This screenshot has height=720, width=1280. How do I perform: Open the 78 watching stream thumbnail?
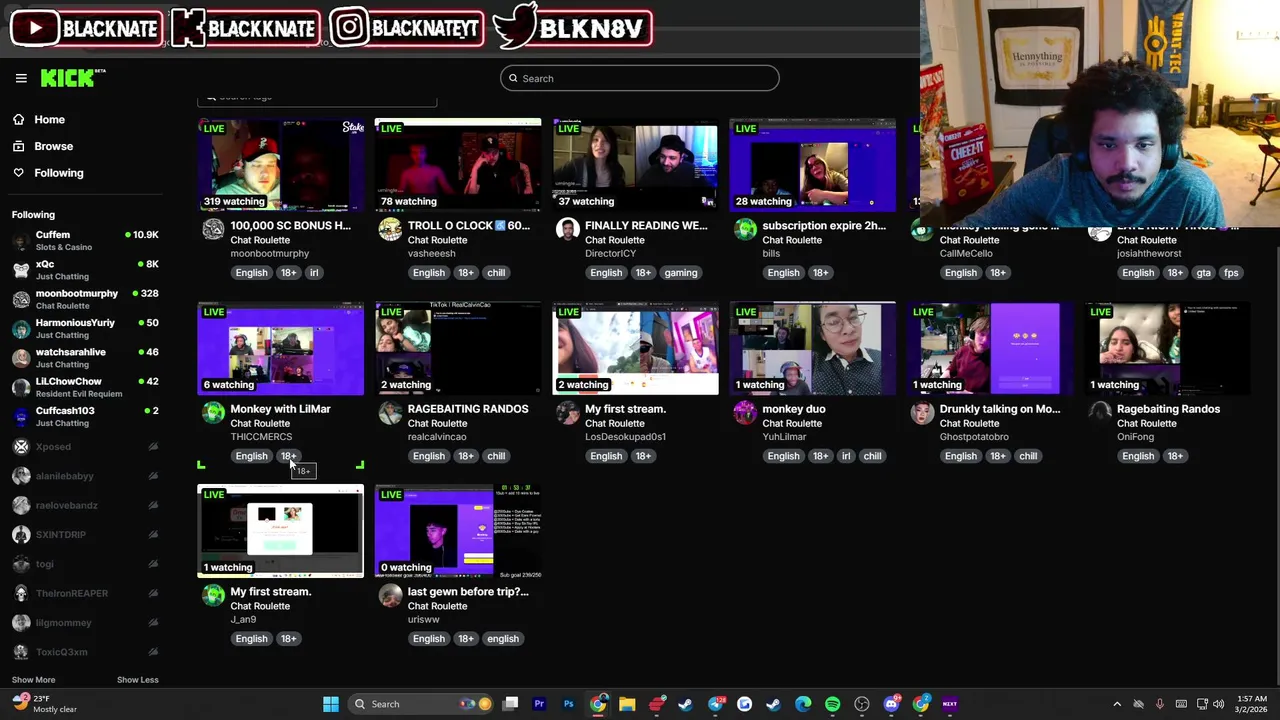tap(458, 165)
